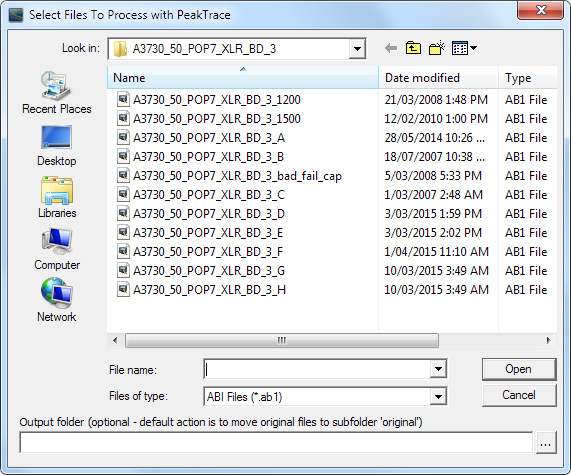Select file A3730_50_POP7_XLR_BD_3_bad_fail_cap
The image size is (571, 475).
[x=237, y=176]
